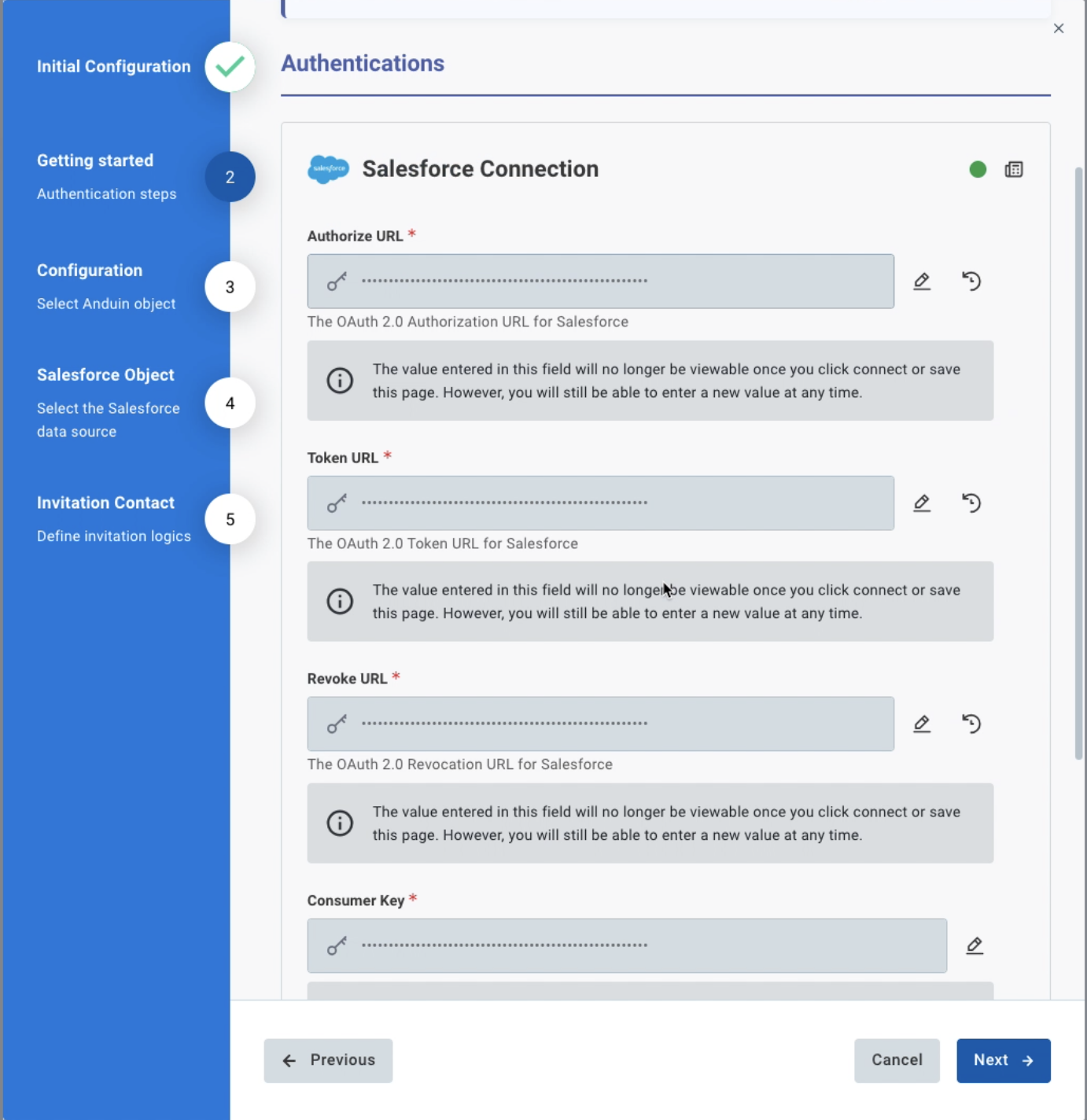
Task: Click the Revoke URL field label
Action: pyautogui.click(x=347, y=679)
